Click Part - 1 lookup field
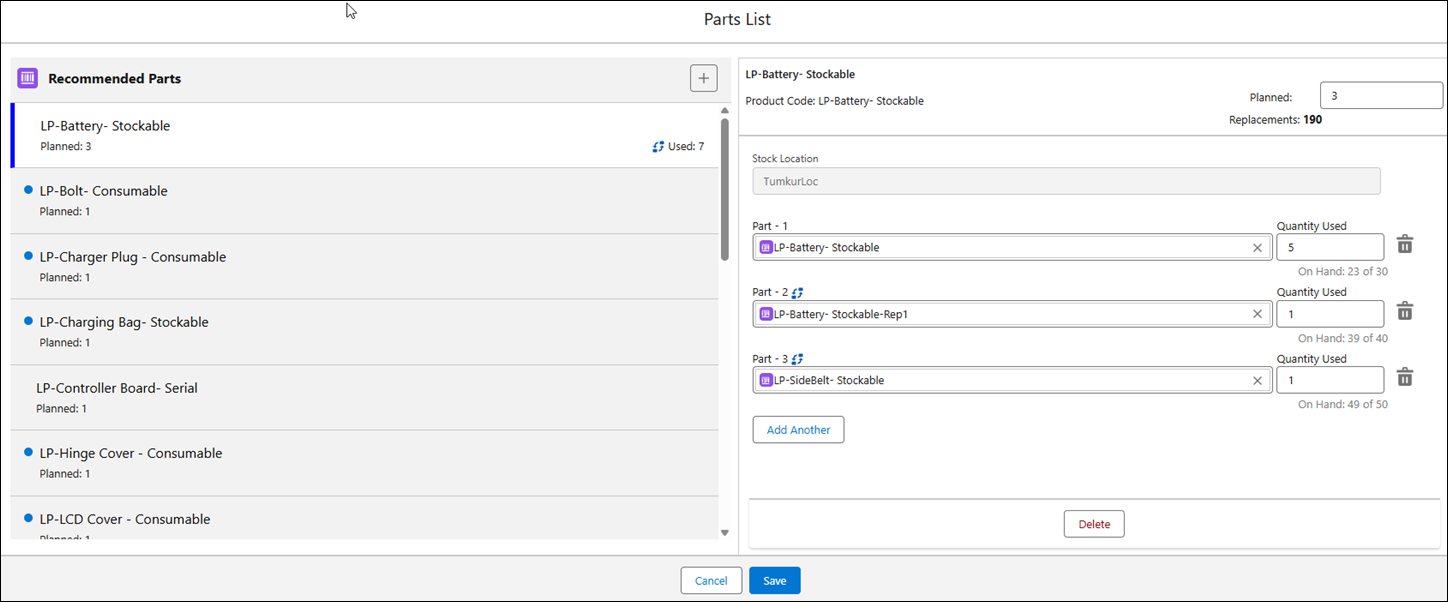The height and width of the screenshot is (602, 1448). pos(1012,247)
